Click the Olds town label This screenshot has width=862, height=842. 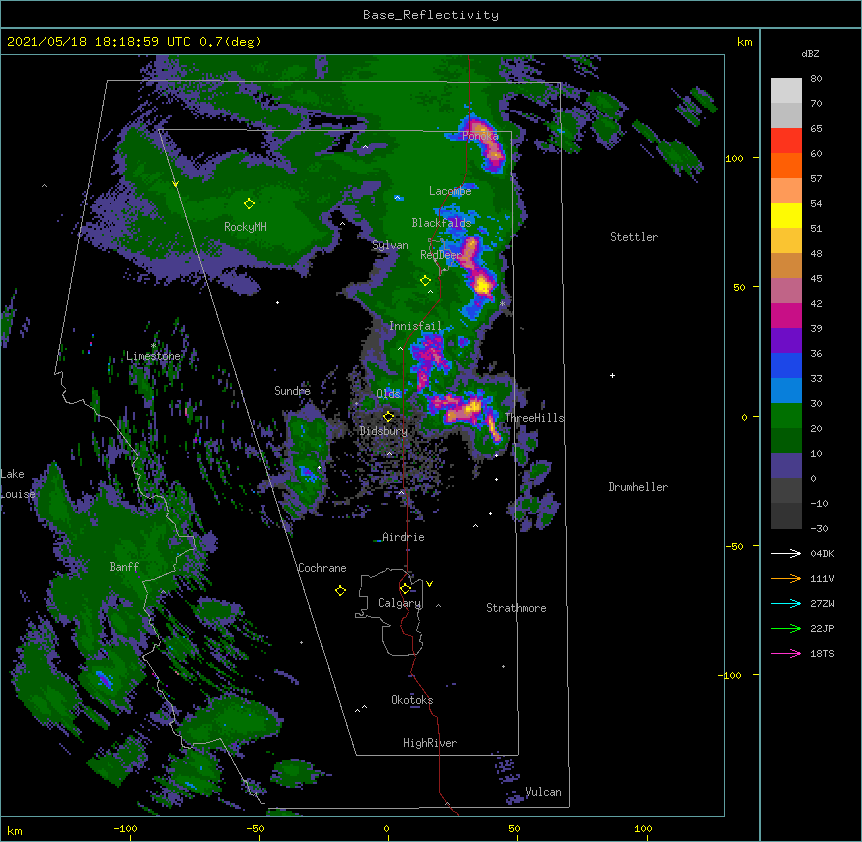(x=388, y=394)
